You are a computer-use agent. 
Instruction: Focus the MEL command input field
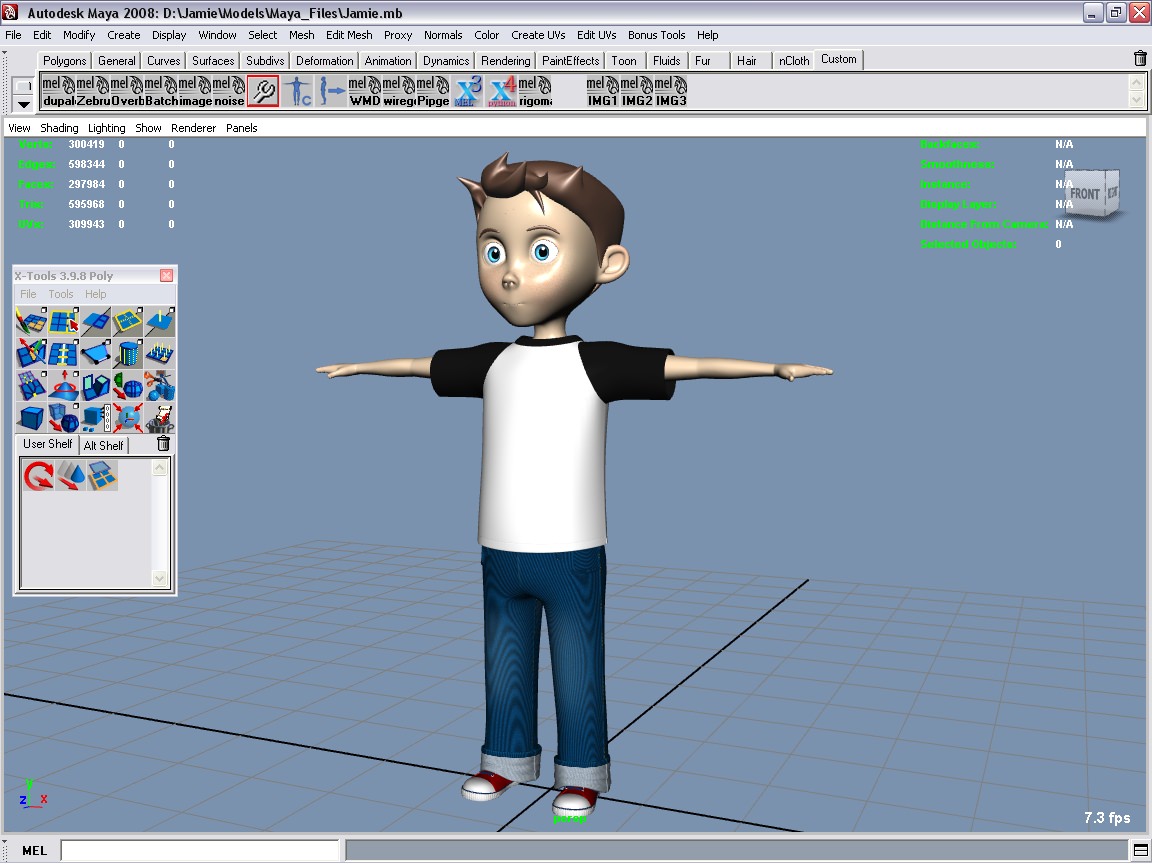click(x=200, y=850)
